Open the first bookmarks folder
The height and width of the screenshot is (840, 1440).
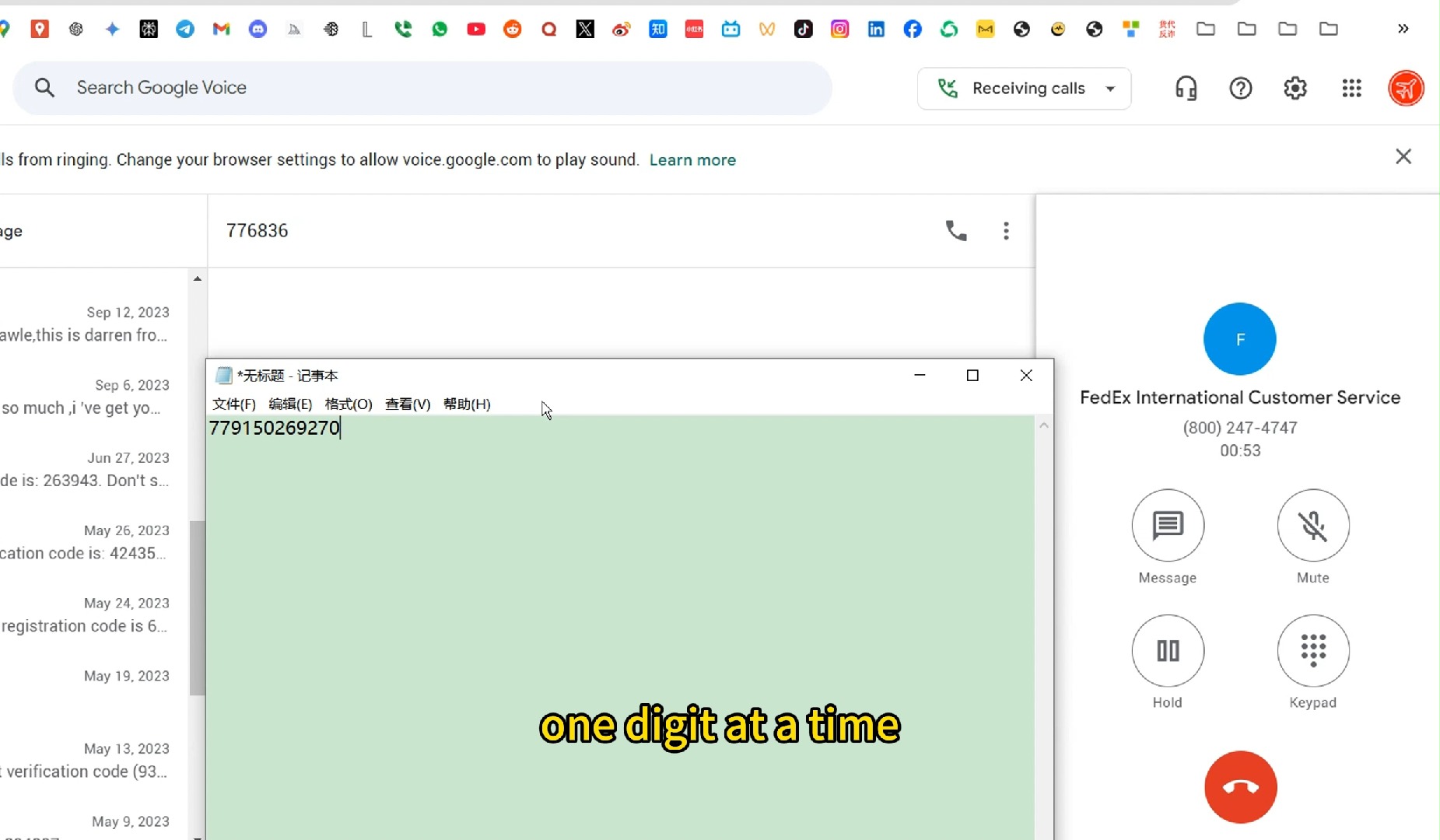1206,30
